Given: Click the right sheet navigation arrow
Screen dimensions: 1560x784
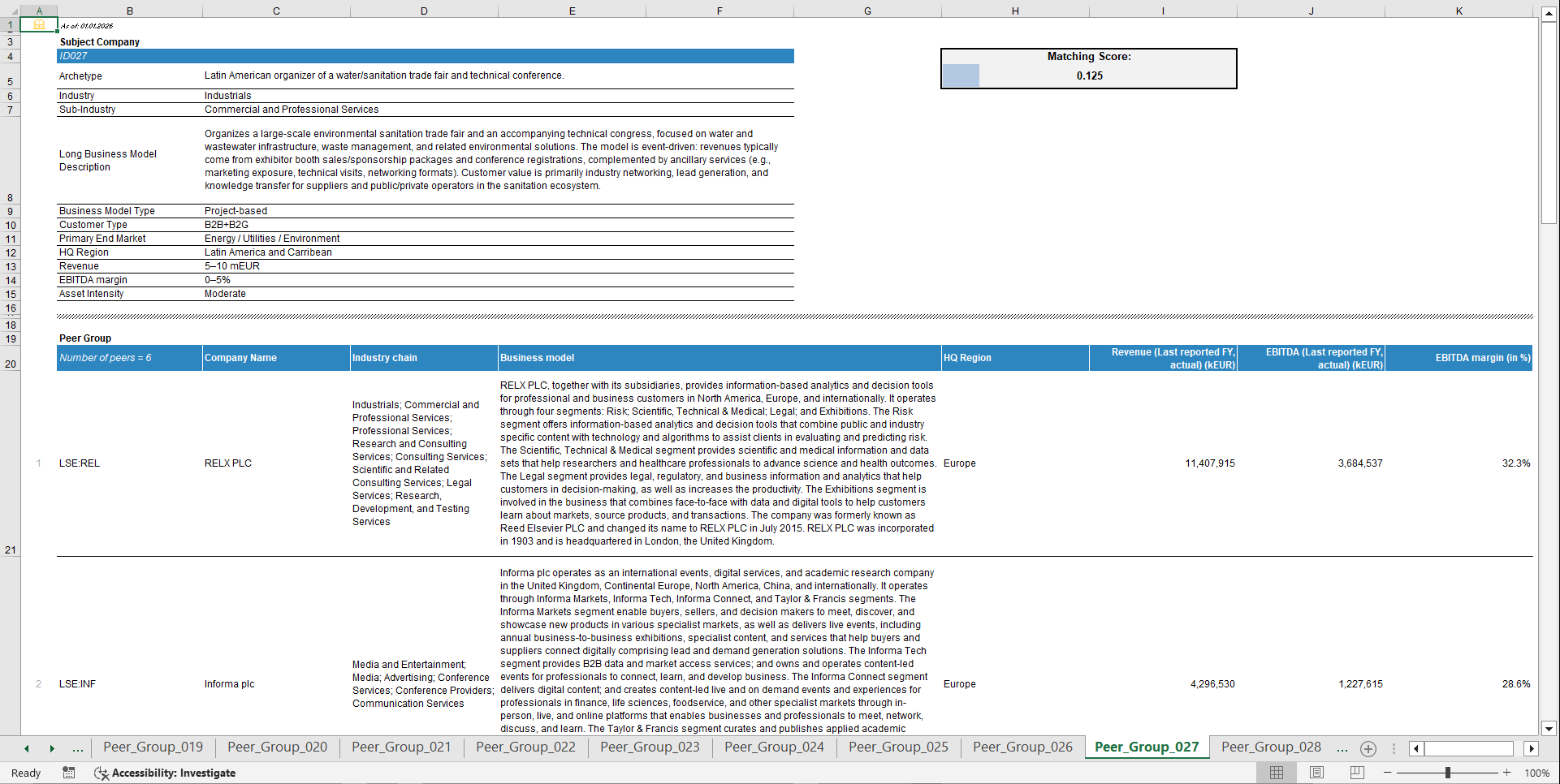Looking at the screenshot, I should pos(51,747).
